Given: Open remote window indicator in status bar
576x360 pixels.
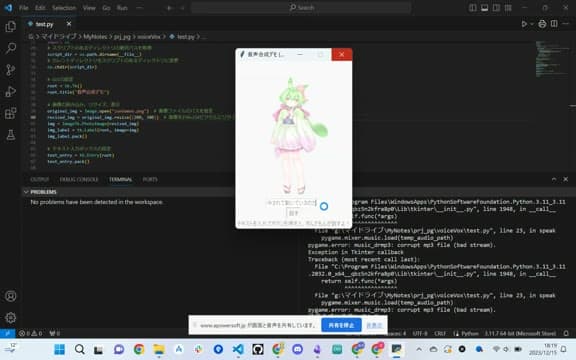Looking at the screenshot, I should point(7,333).
